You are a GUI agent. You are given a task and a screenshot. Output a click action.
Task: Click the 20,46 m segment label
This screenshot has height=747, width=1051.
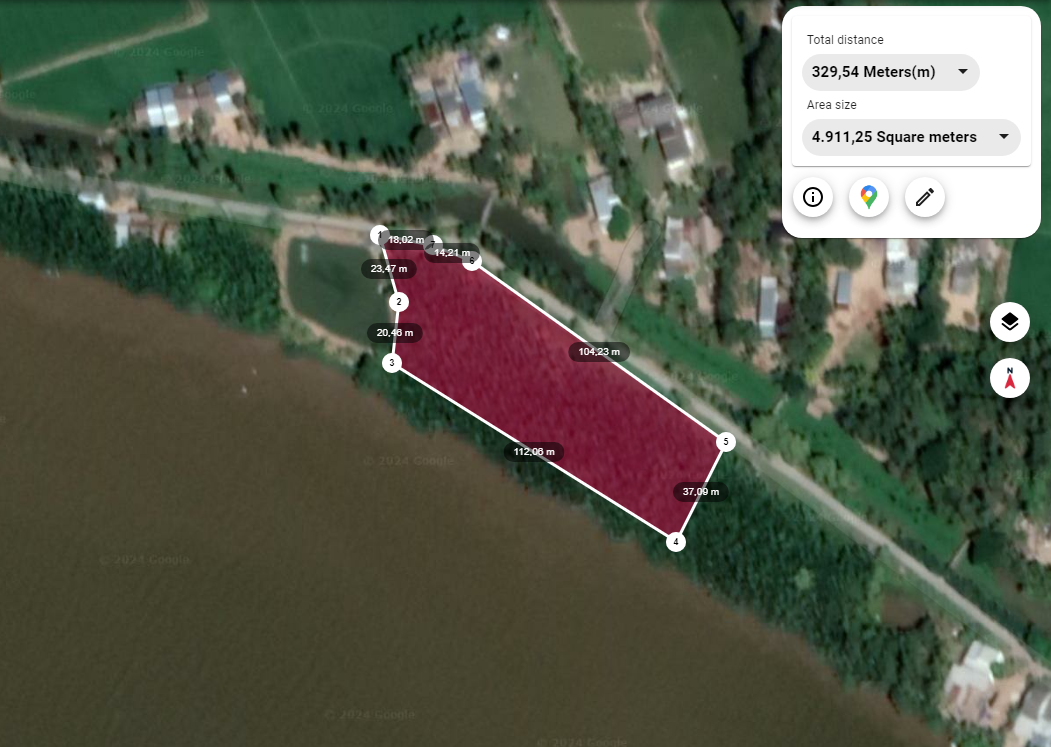395,333
